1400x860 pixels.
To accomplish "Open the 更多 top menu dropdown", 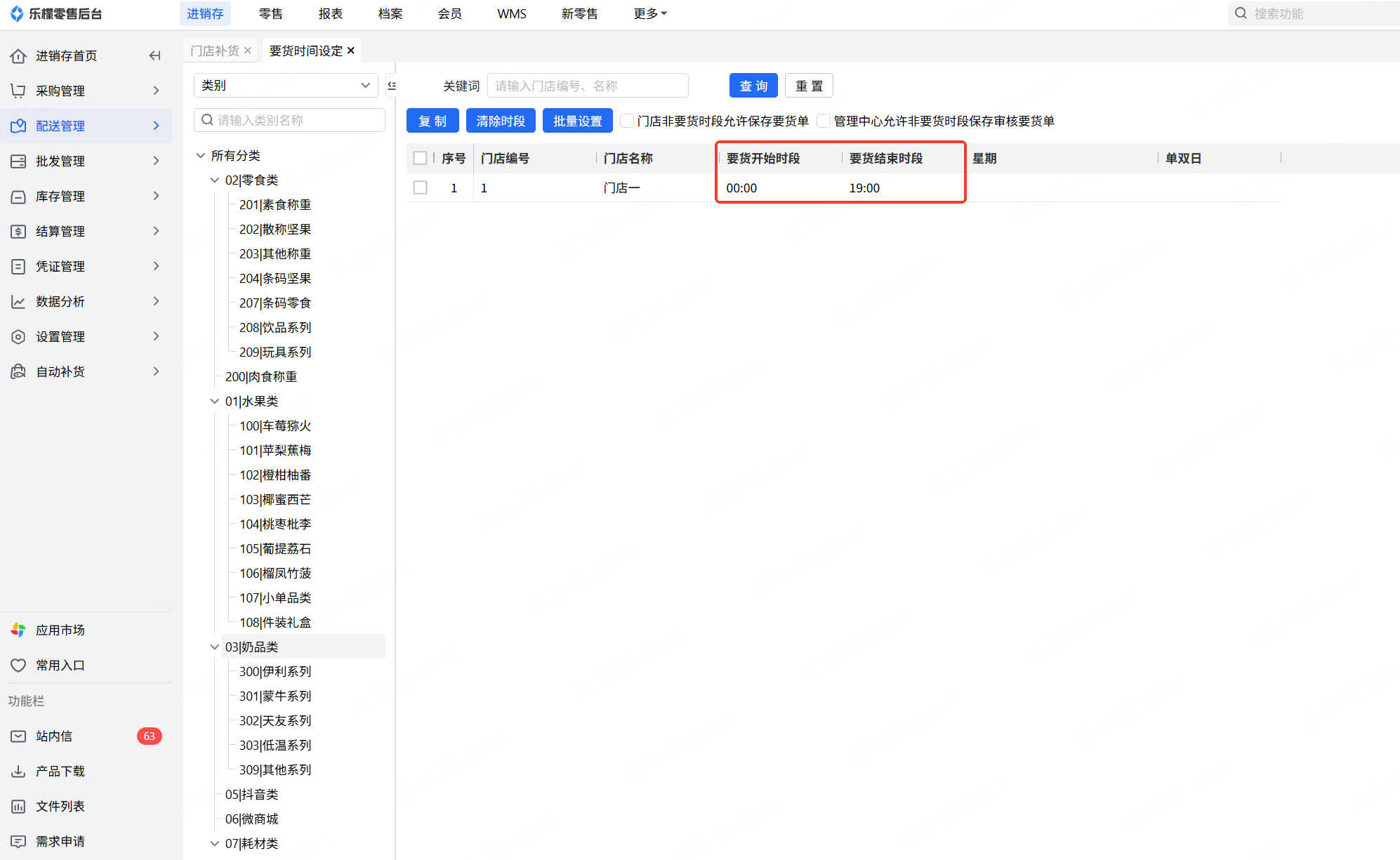I will (x=649, y=14).
